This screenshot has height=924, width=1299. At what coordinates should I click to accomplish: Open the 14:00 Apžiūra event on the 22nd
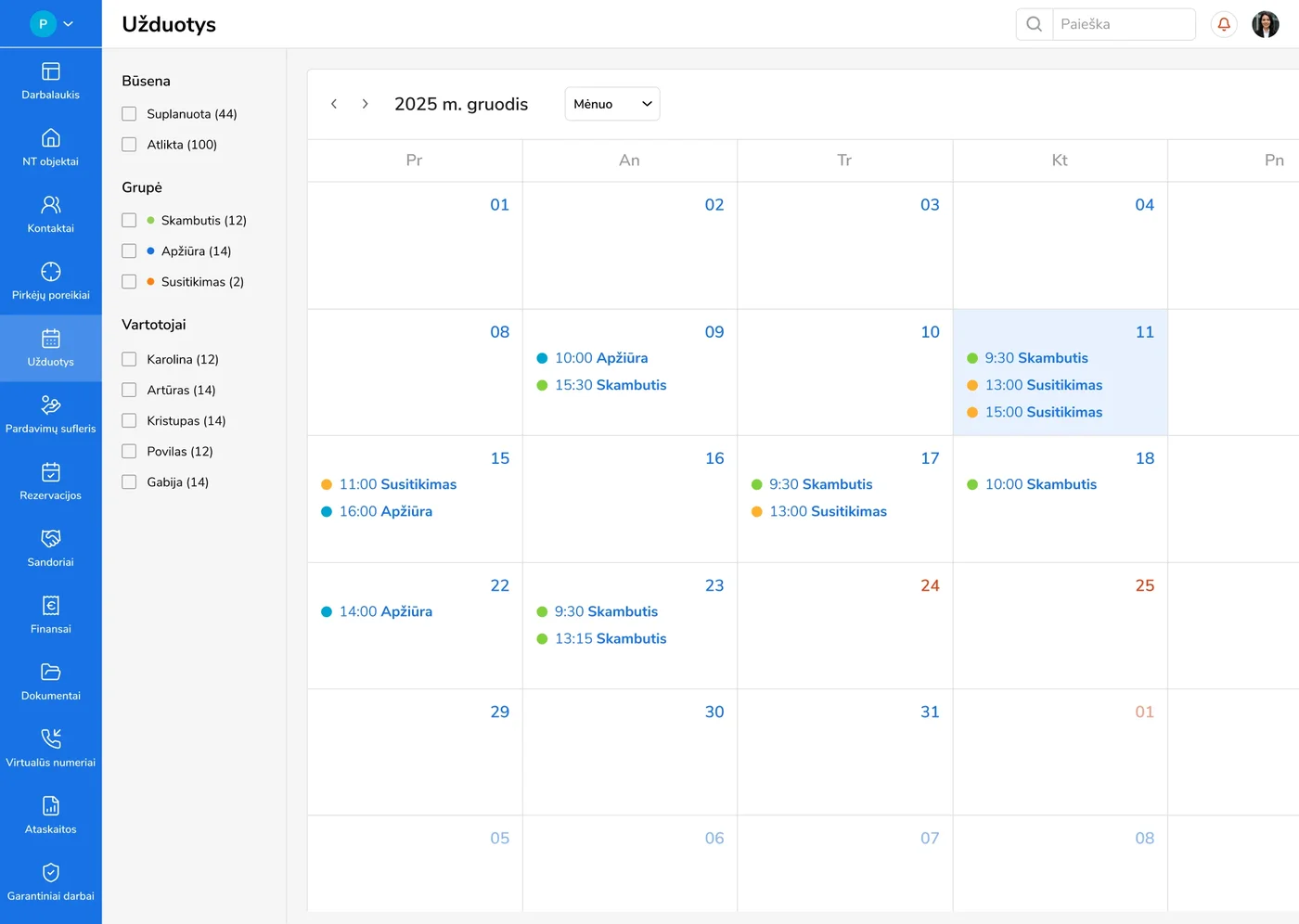[x=385, y=611]
